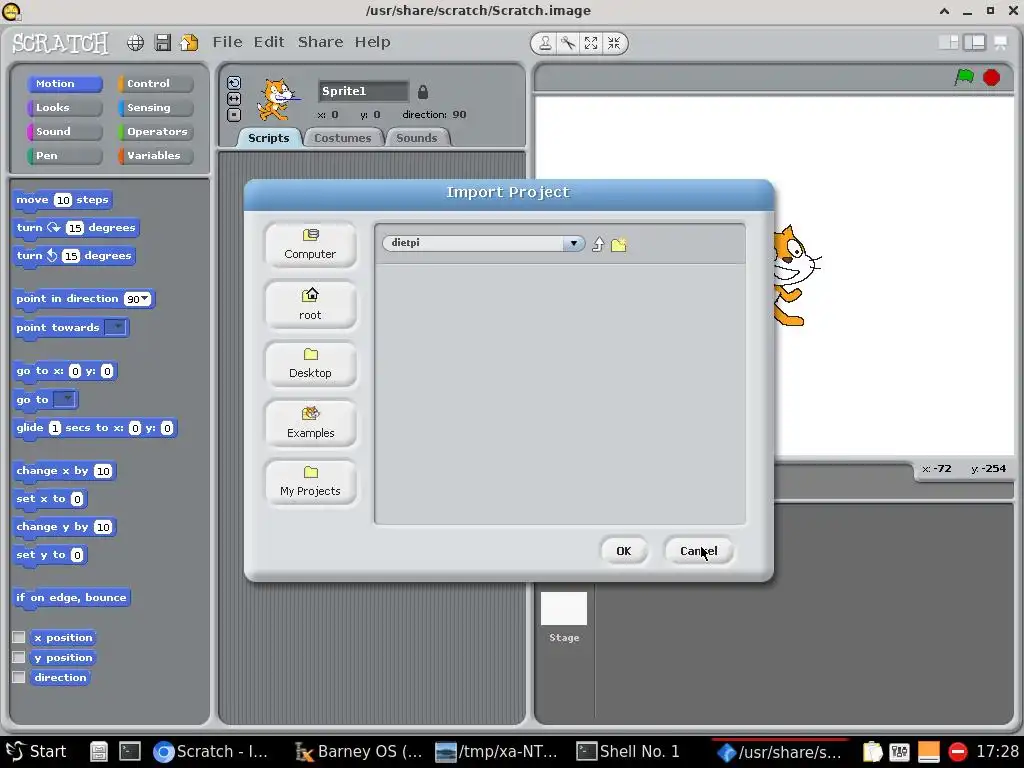Click the save project floppy icon

point(163,43)
